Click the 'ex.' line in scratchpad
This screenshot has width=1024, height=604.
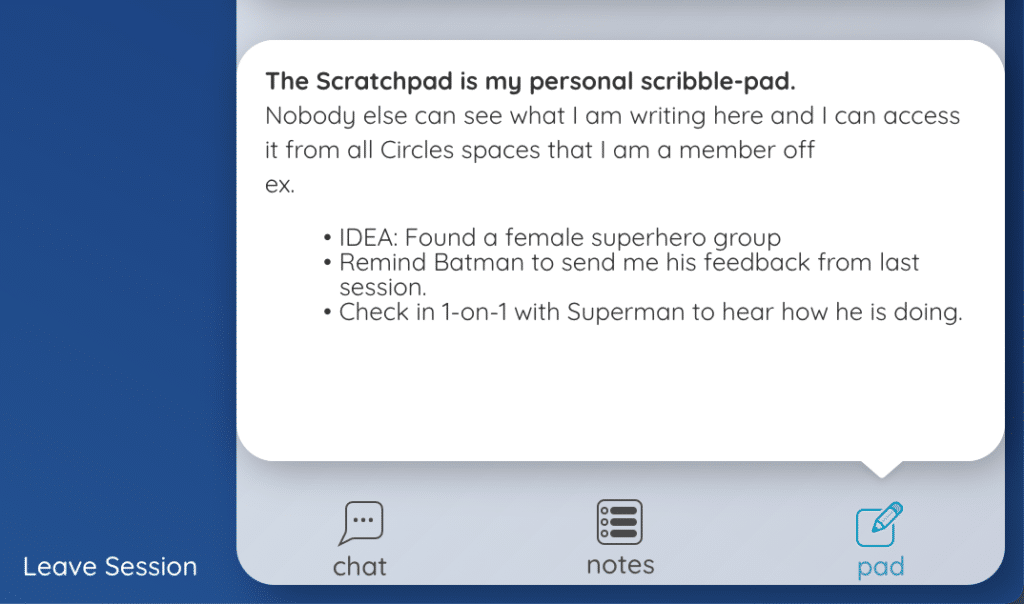280,185
